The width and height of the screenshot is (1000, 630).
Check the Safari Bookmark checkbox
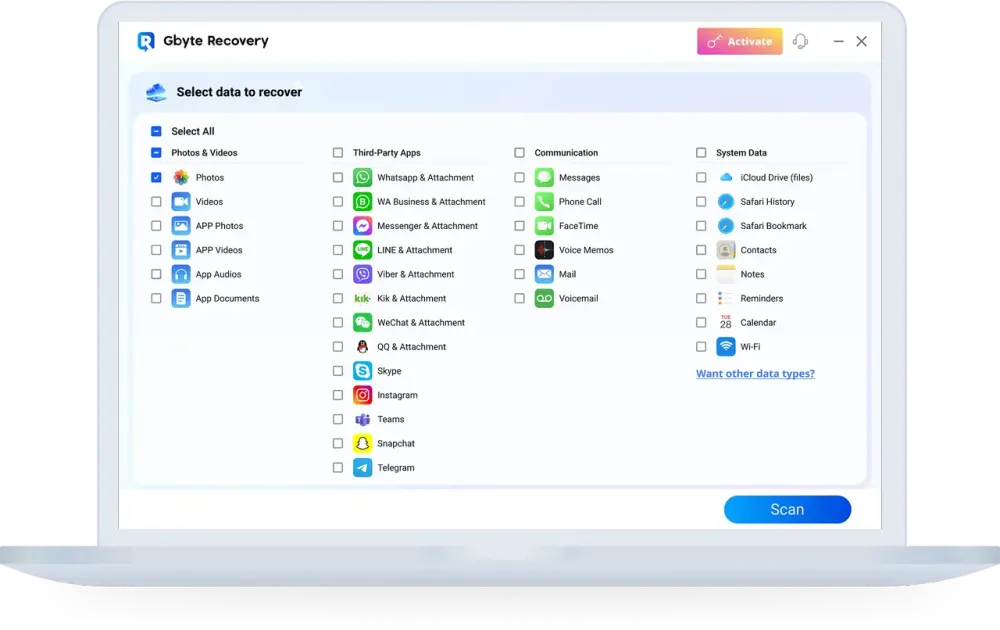click(702, 226)
